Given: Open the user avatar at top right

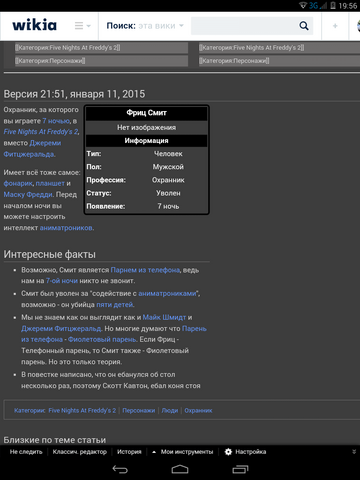Looking at the screenshot, I should click(x=358, y=26).
